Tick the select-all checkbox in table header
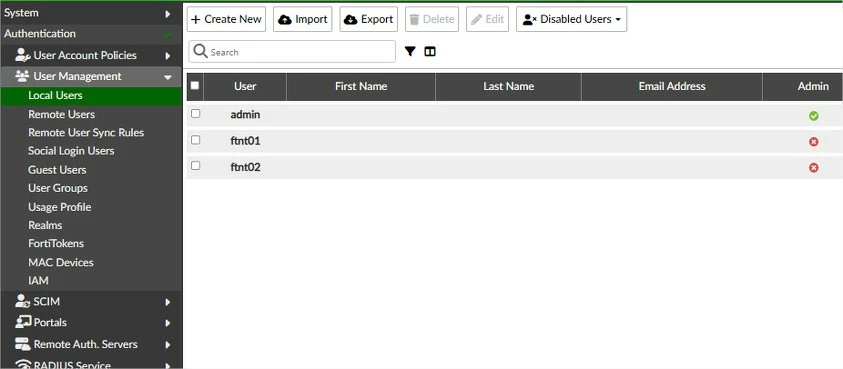The image size is (843, 369). pyautogui.click(x=195, y=85)
